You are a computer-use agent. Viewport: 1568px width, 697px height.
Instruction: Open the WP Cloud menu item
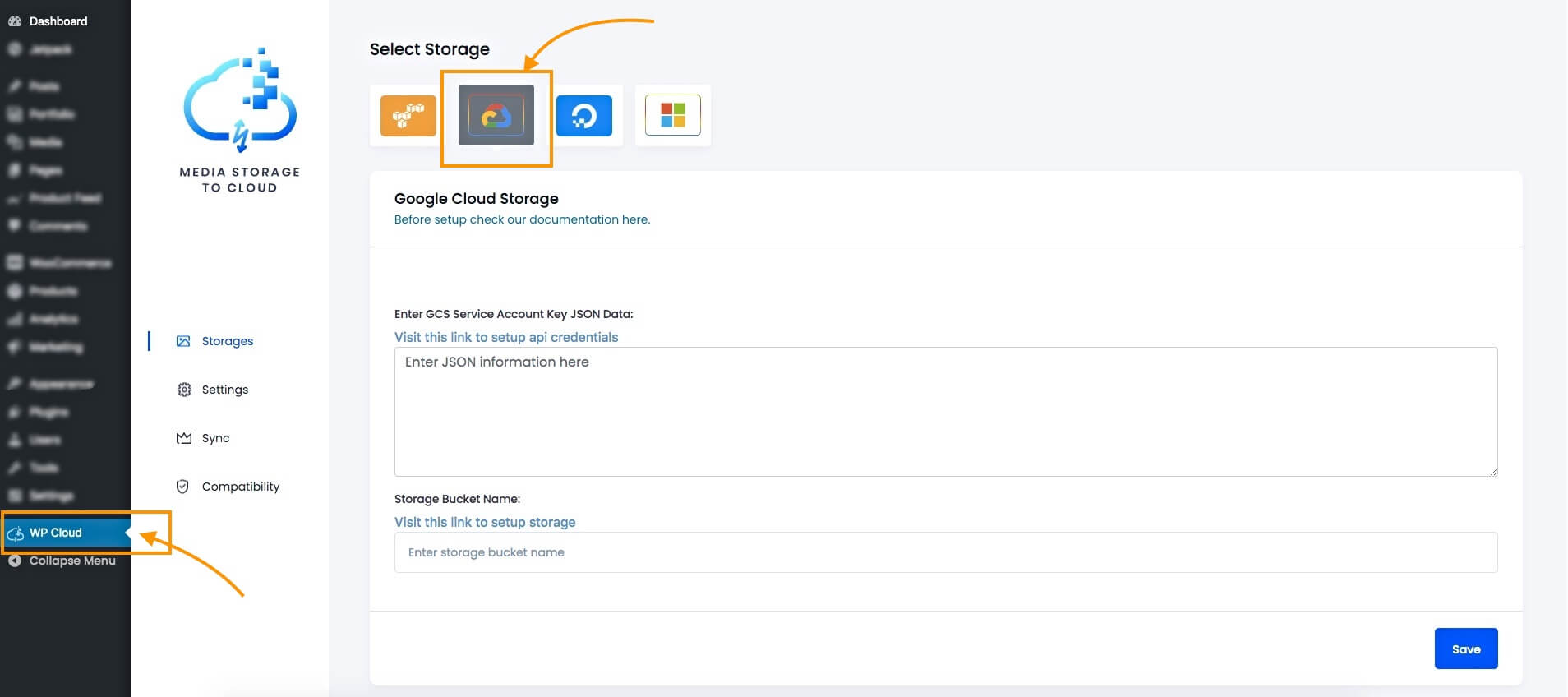(x=56, y=533)
